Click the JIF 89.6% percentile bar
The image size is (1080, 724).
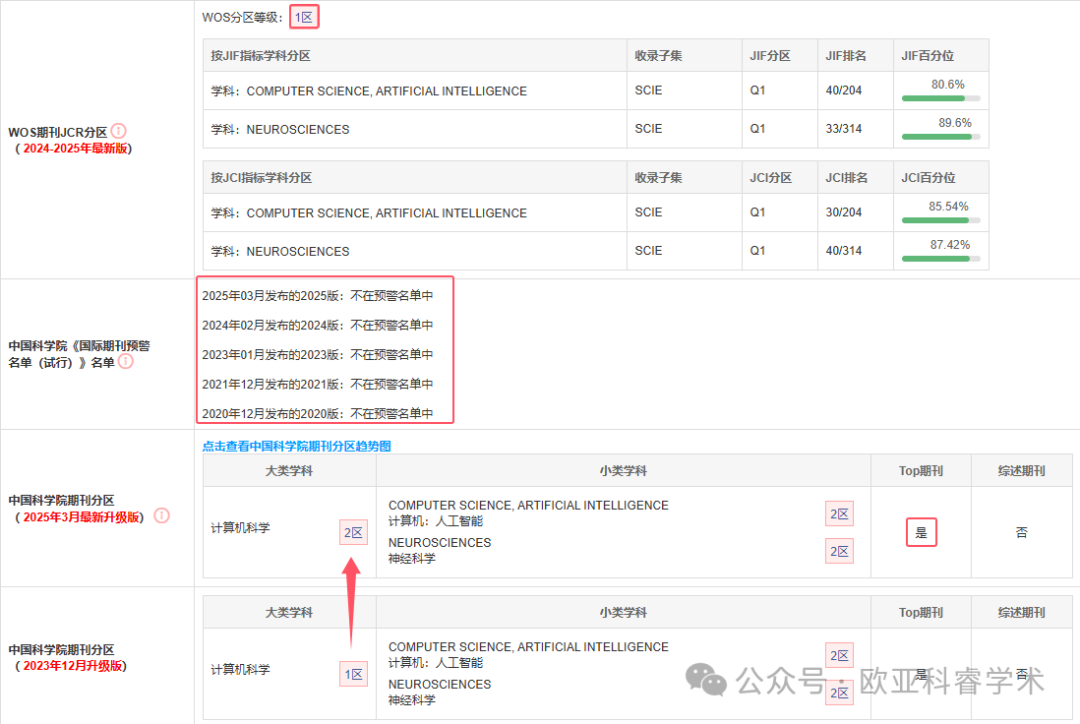pyautogui.click(x=940, y=137)
